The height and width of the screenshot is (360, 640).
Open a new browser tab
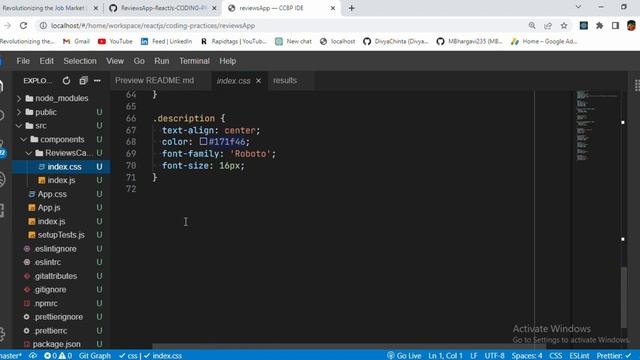click(351, 8)
